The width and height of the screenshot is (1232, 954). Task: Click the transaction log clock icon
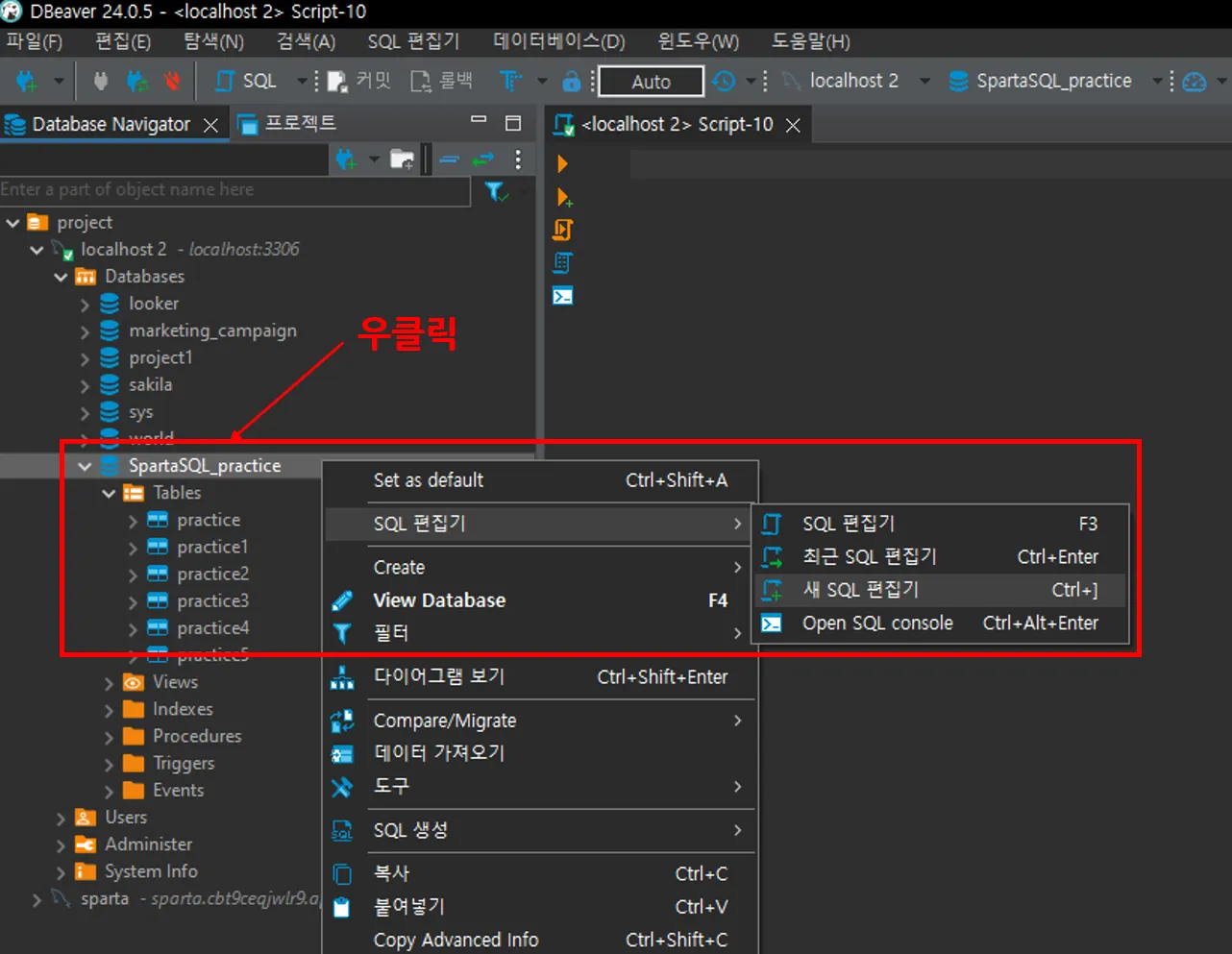click(x=724, y=82)
